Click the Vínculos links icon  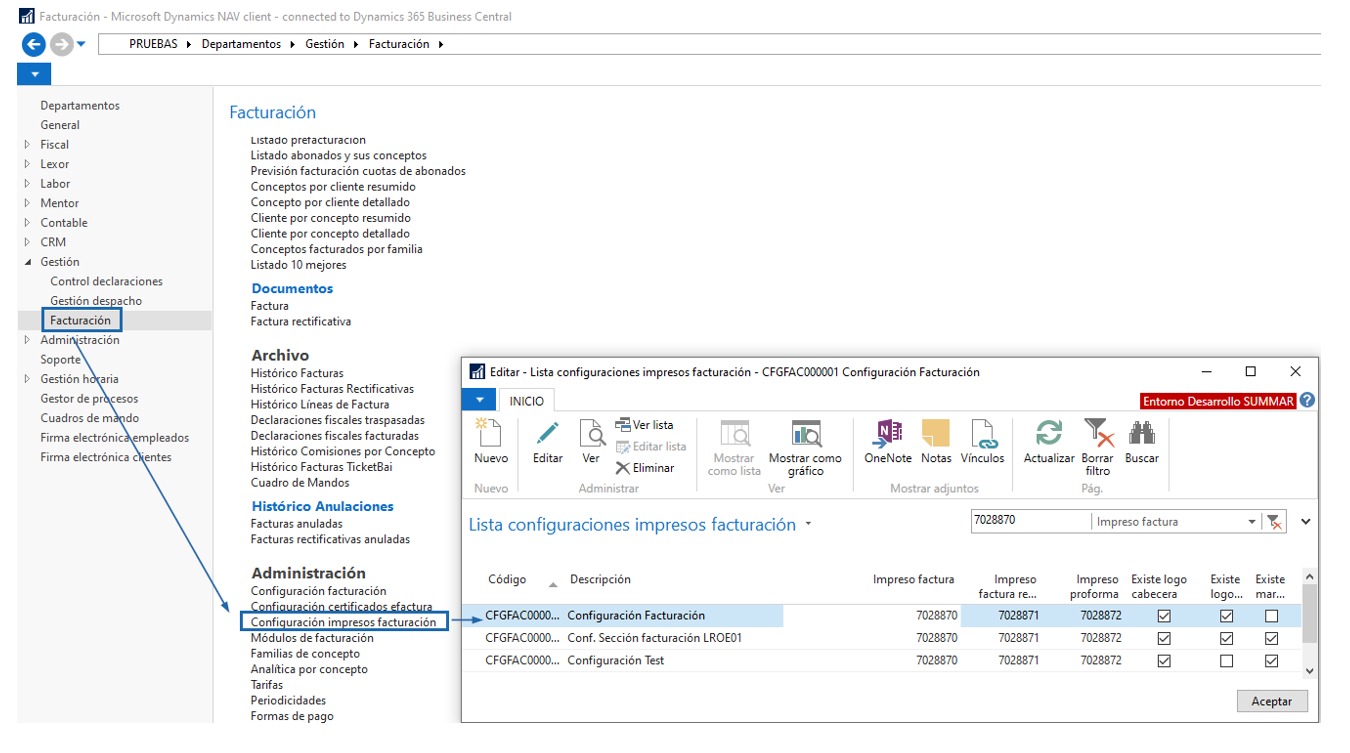(982, 435)
